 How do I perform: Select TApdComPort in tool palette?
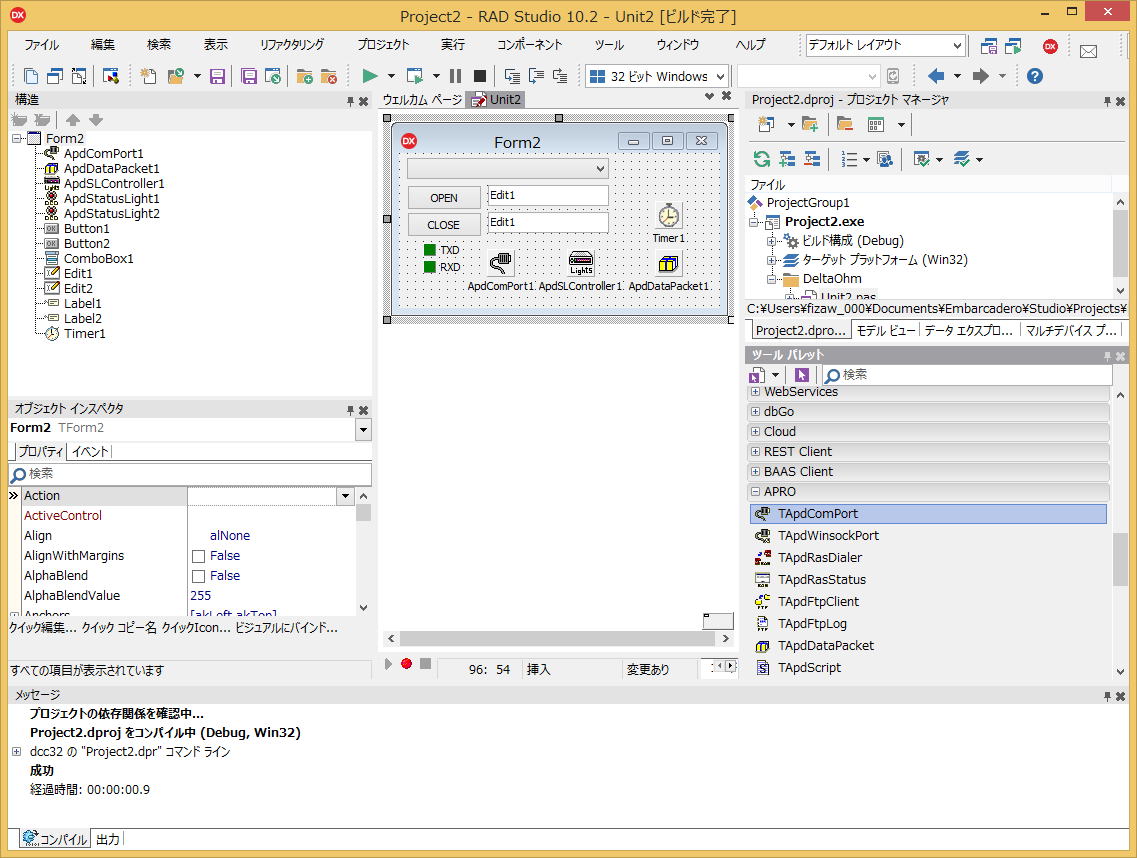(x=928, y=513)
